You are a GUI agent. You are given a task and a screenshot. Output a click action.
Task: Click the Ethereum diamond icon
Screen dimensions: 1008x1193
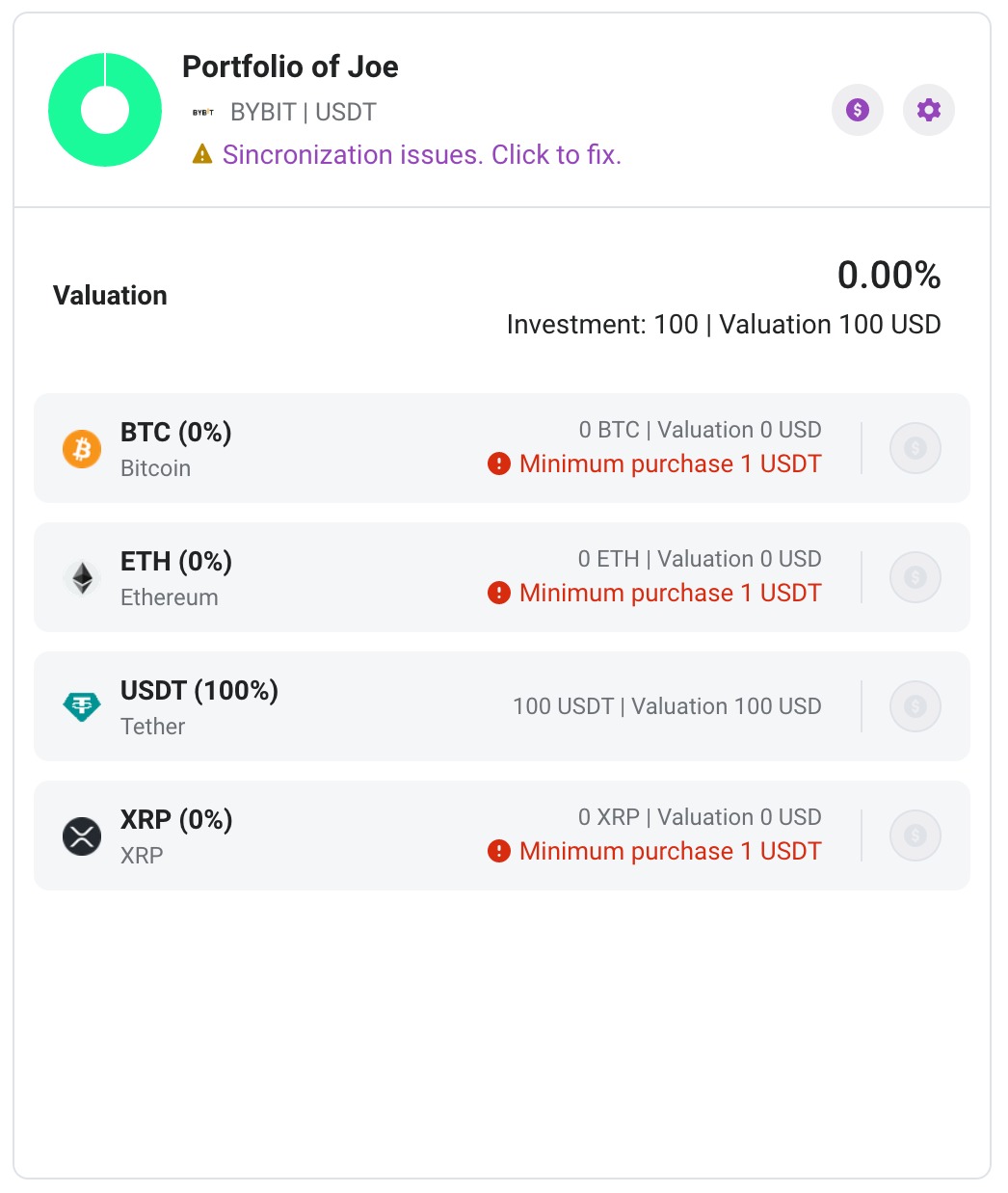click(x=82, y=578)
